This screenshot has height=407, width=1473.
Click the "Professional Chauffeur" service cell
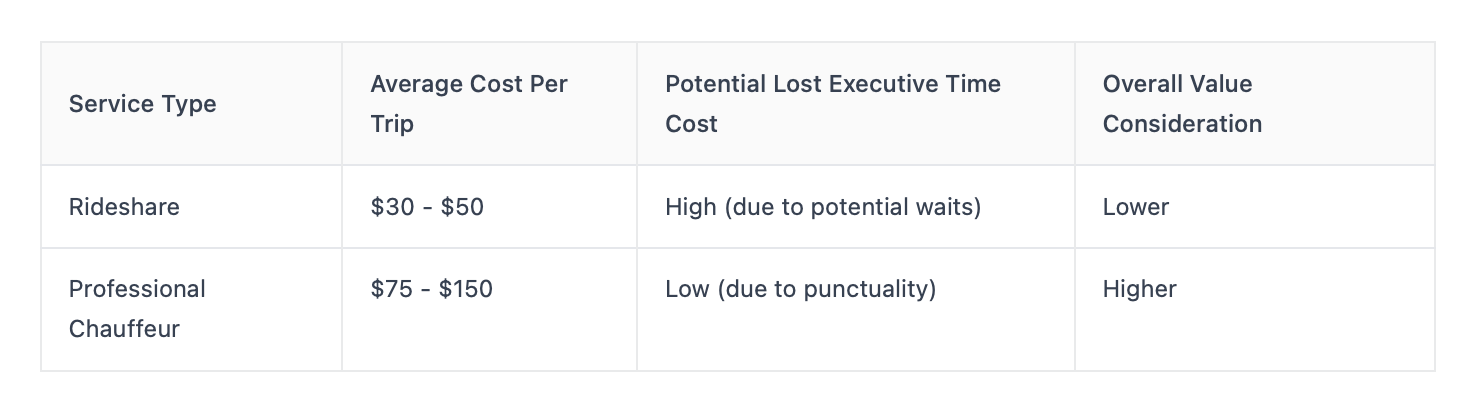point(136,309)
